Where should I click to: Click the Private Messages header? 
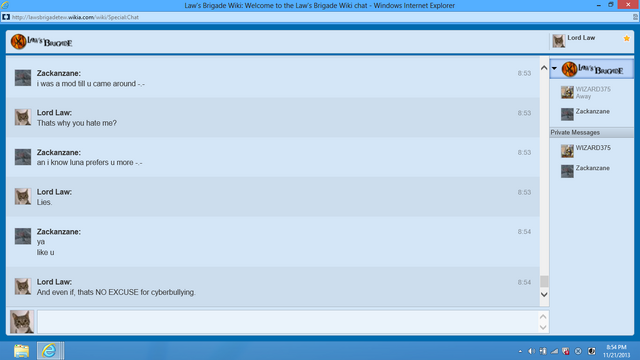click(591, 133)
